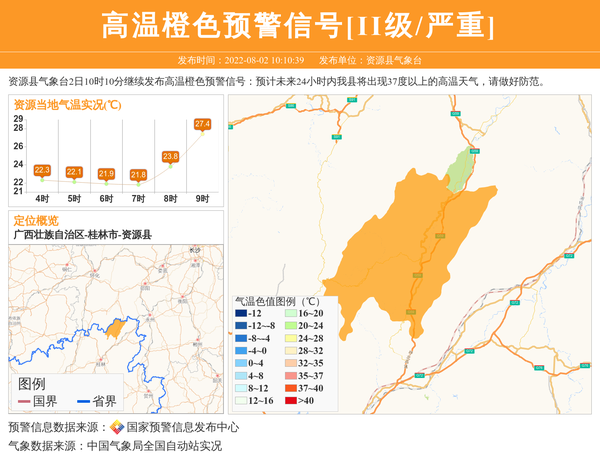Click the warning description paragraph
The height and width of the screenshot is (471, 600).
(276, 81)
